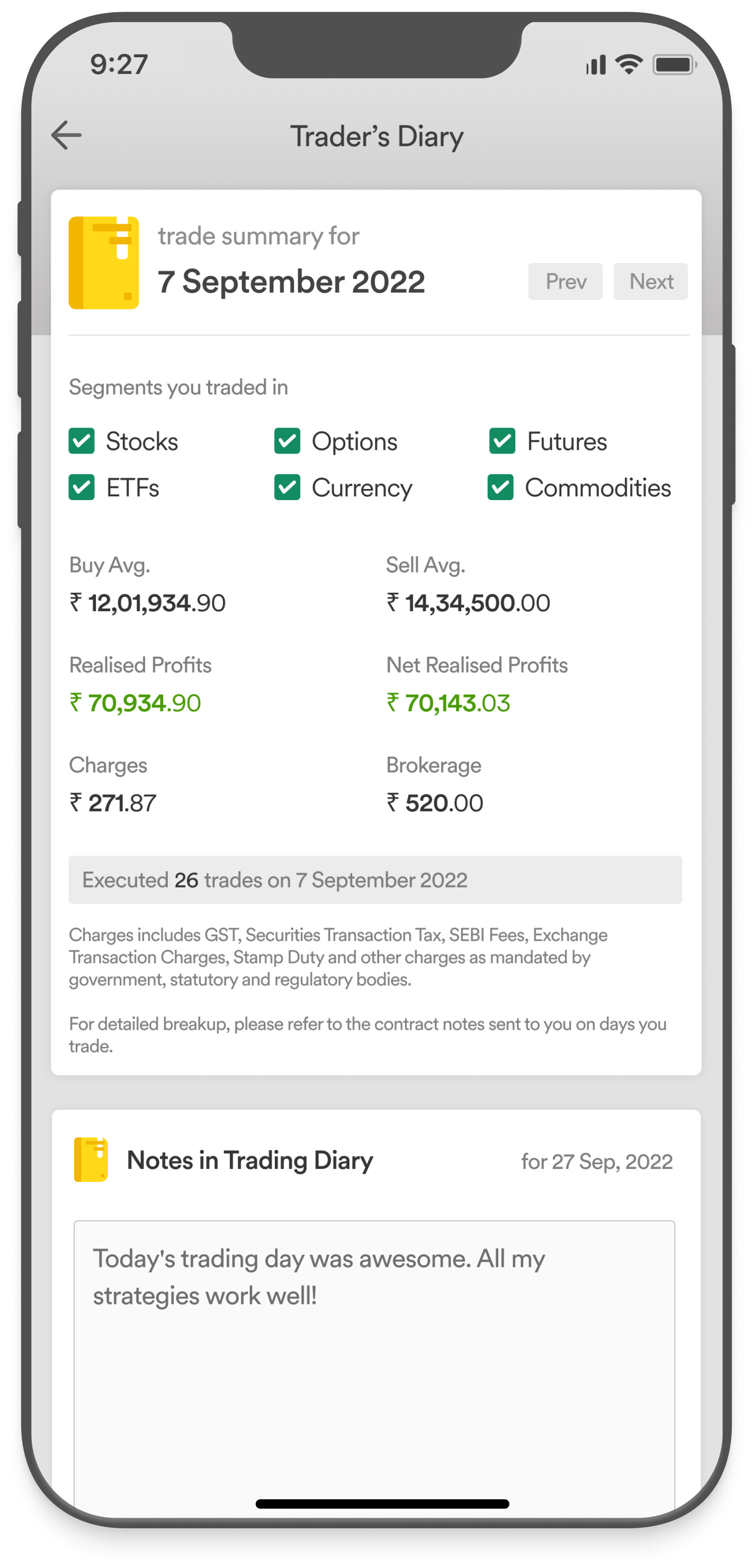Toggle the ETFs segment checkbox
The width and height of the screenshot is (753, 1568).
pos(82,487)
